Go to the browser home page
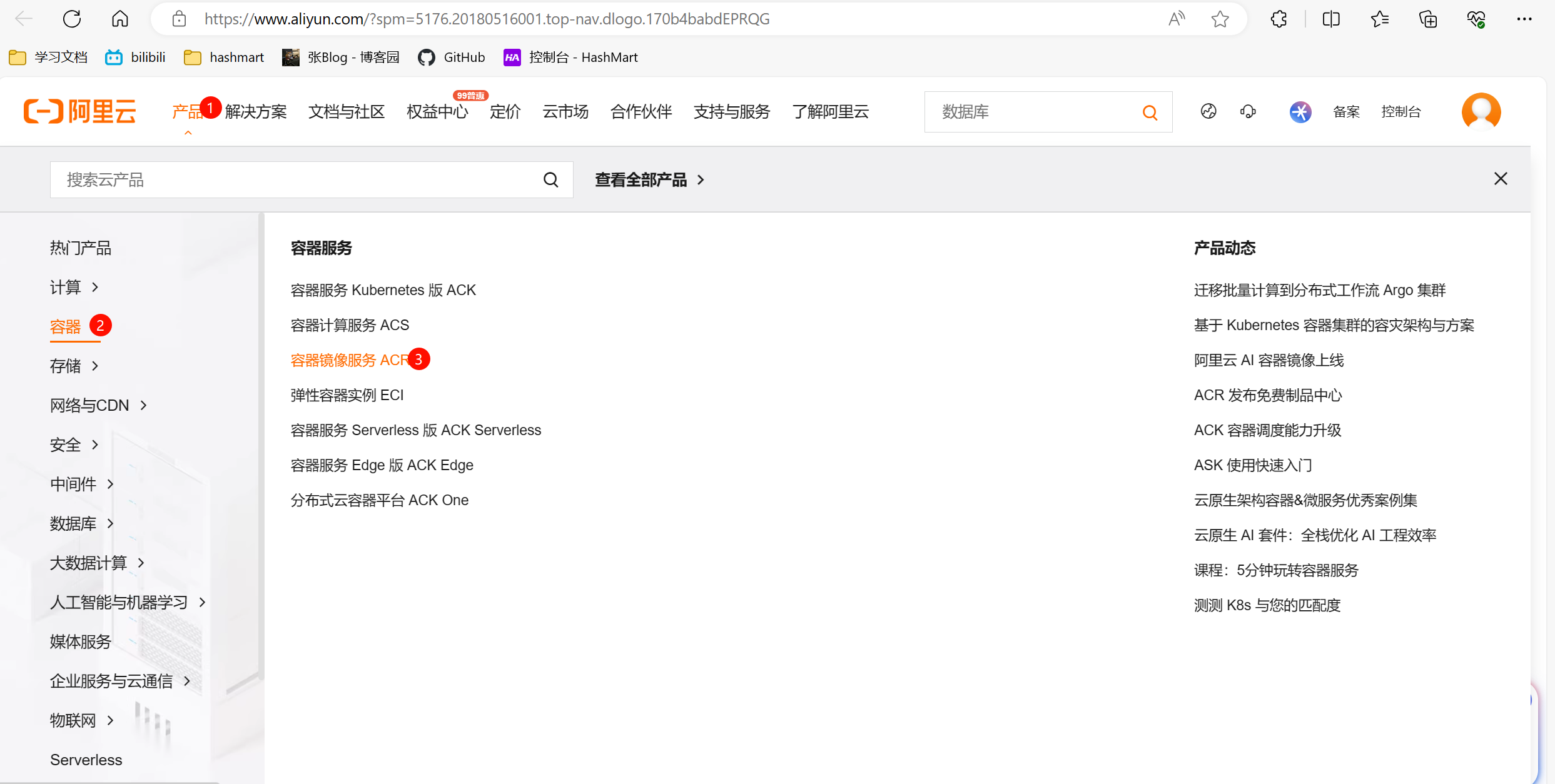 pyautogui.click(x=119, y=18)
